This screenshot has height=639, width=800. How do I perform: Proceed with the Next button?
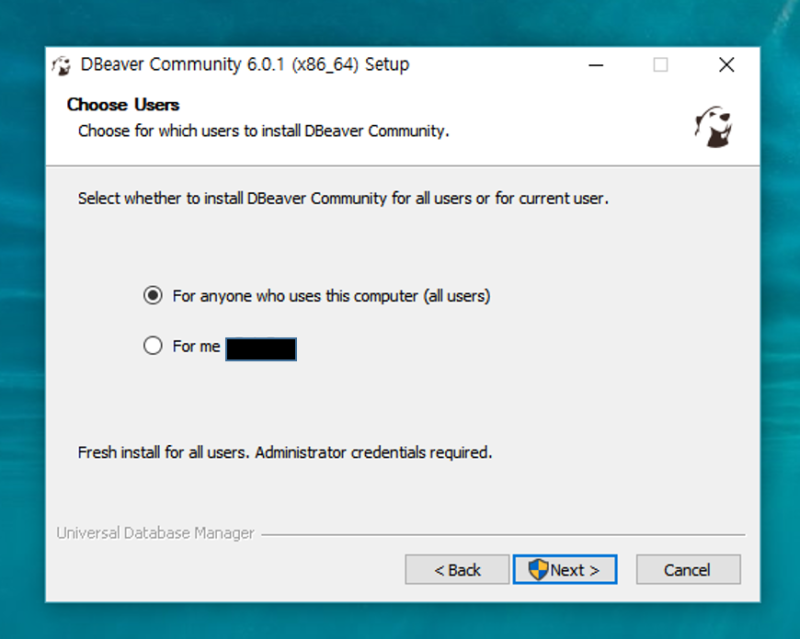pyautogui.click(x=565, y=569)
